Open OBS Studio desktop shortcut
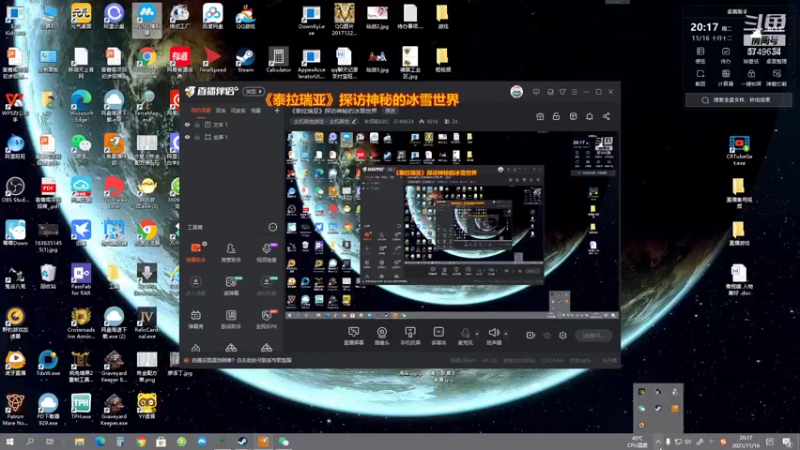 point(15,190)
